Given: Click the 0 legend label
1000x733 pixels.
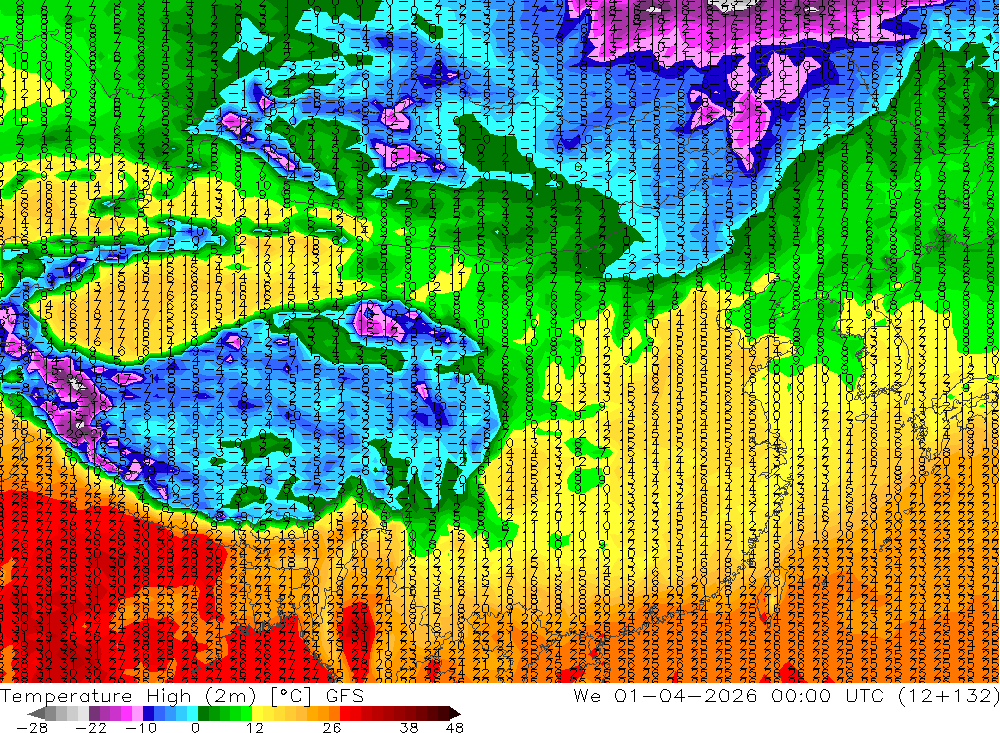Looking at the screenshot, I should [195, 727].
